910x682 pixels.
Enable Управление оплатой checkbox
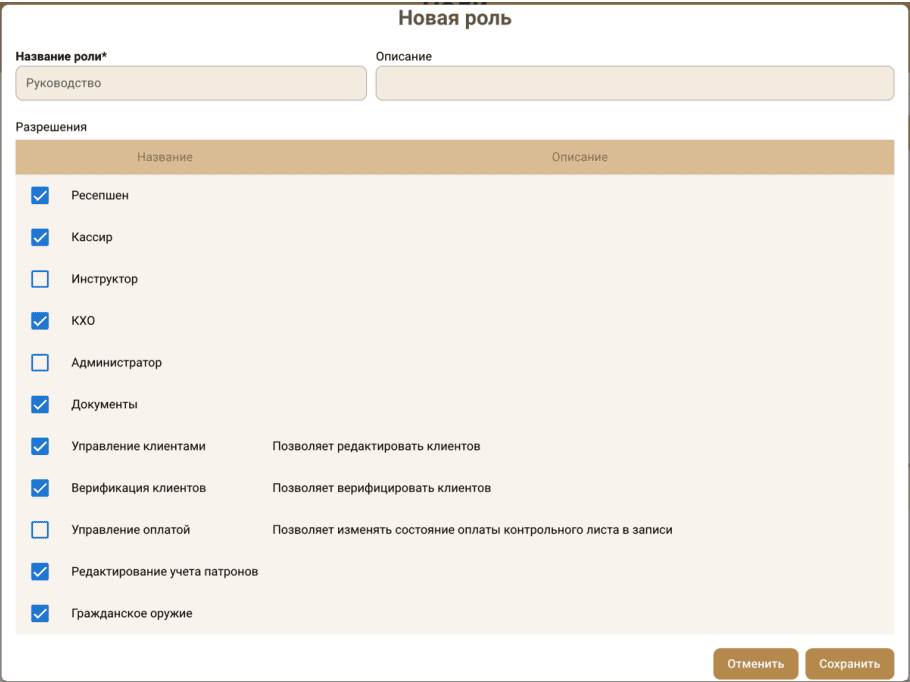coord(40,530)
